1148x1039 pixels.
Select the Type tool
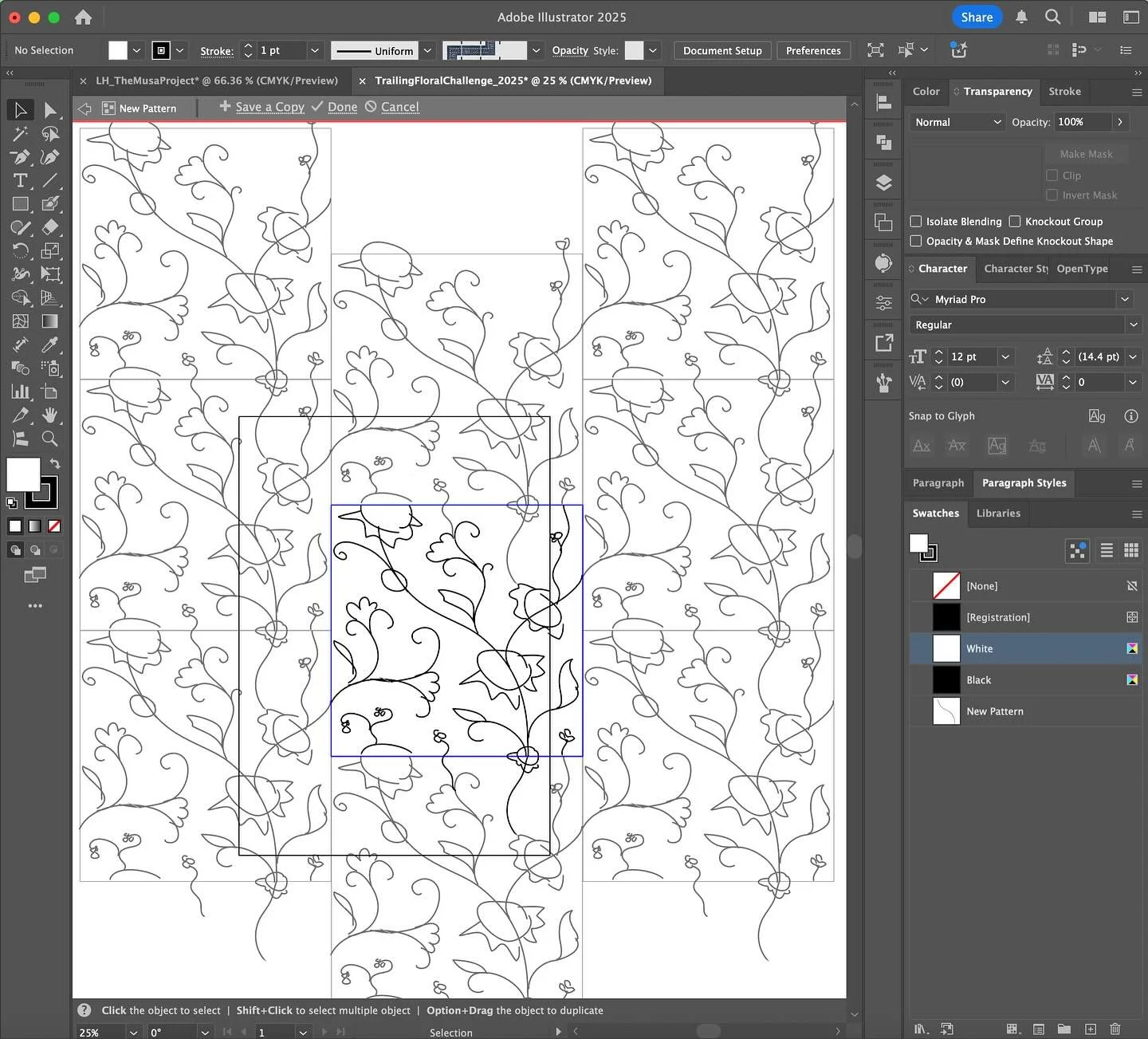[21, 180]
